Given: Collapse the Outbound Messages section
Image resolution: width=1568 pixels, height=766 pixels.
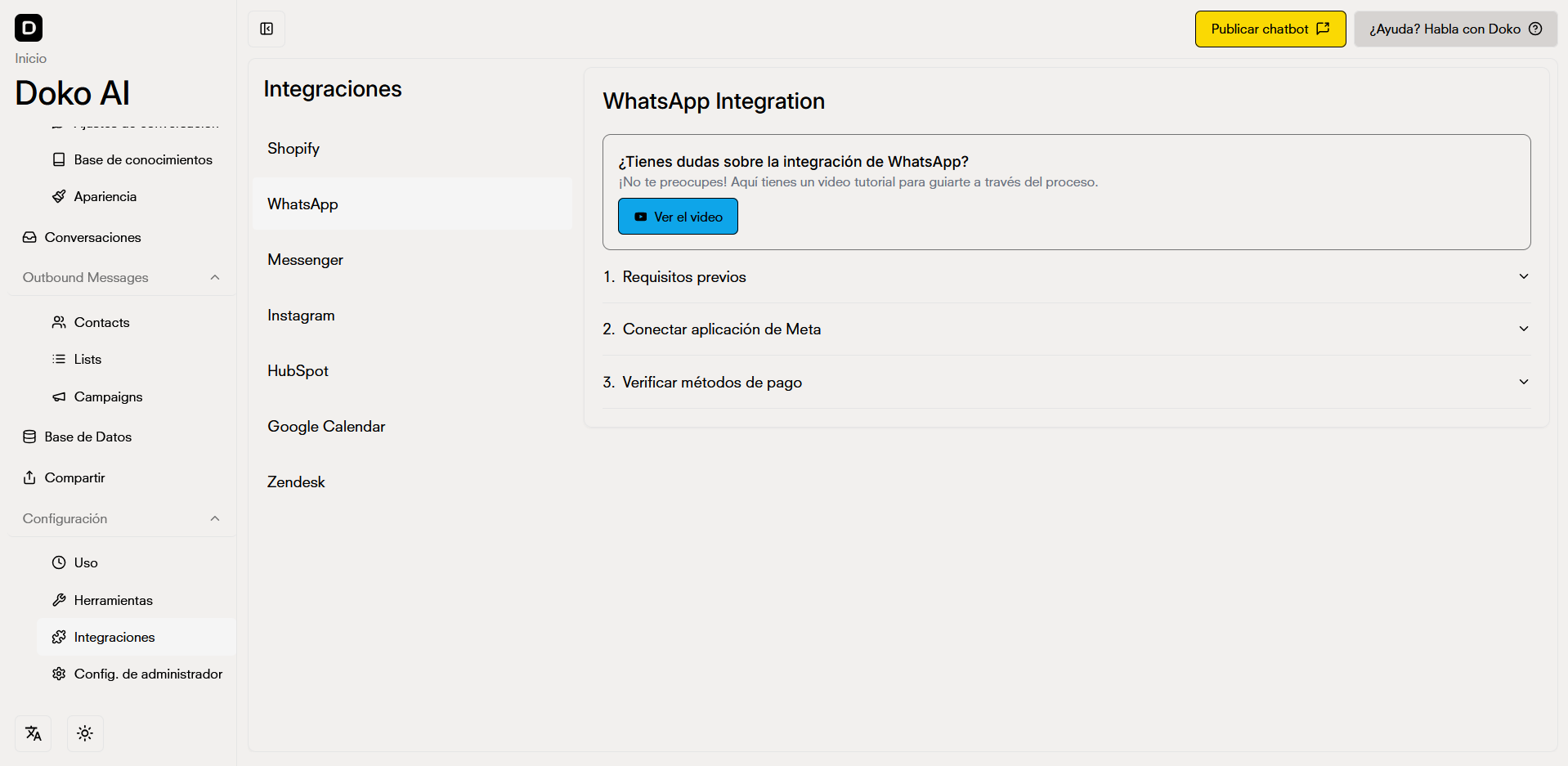Looking at the screenshot, I should pos(214,277).
